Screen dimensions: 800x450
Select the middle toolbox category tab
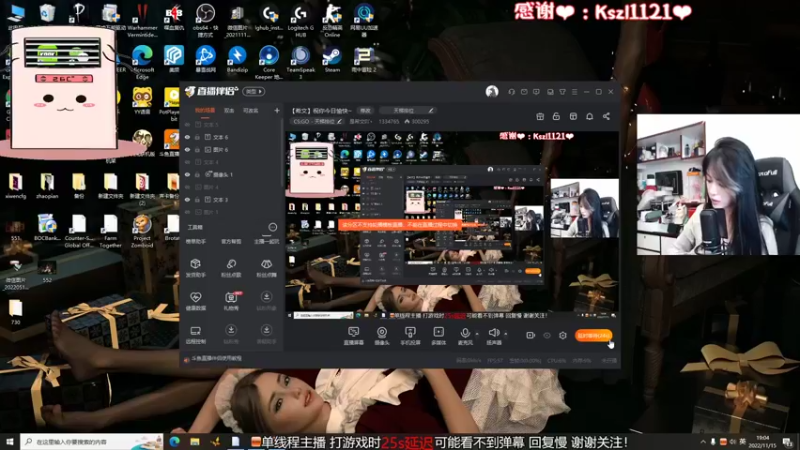(231, 241)
